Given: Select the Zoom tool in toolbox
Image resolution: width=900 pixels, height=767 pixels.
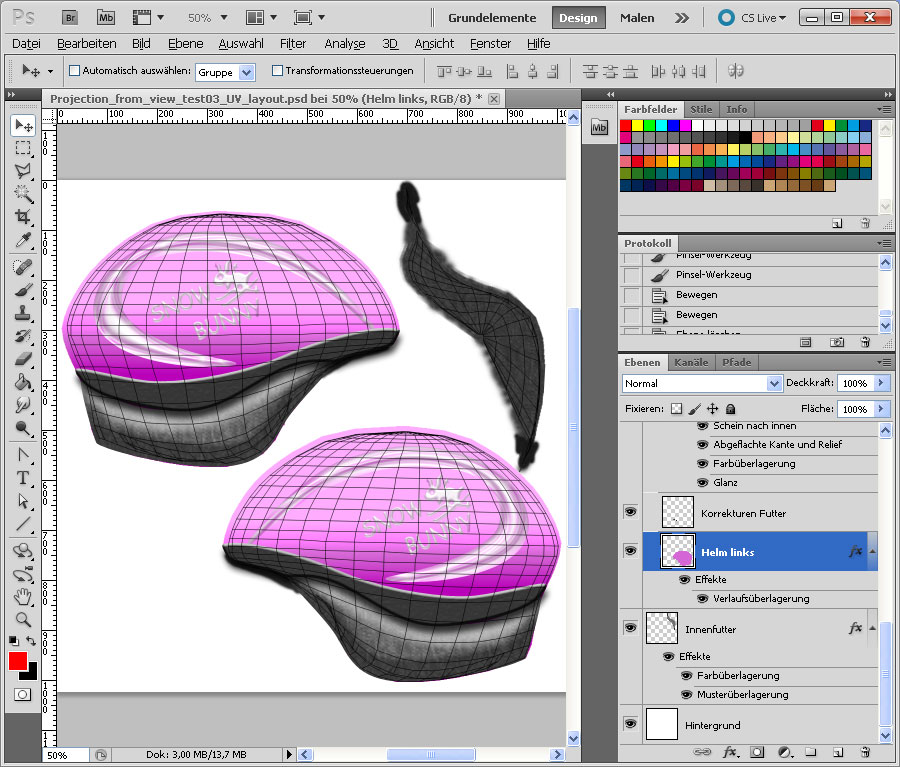Looking at the screenshot, I should (23, 620).
